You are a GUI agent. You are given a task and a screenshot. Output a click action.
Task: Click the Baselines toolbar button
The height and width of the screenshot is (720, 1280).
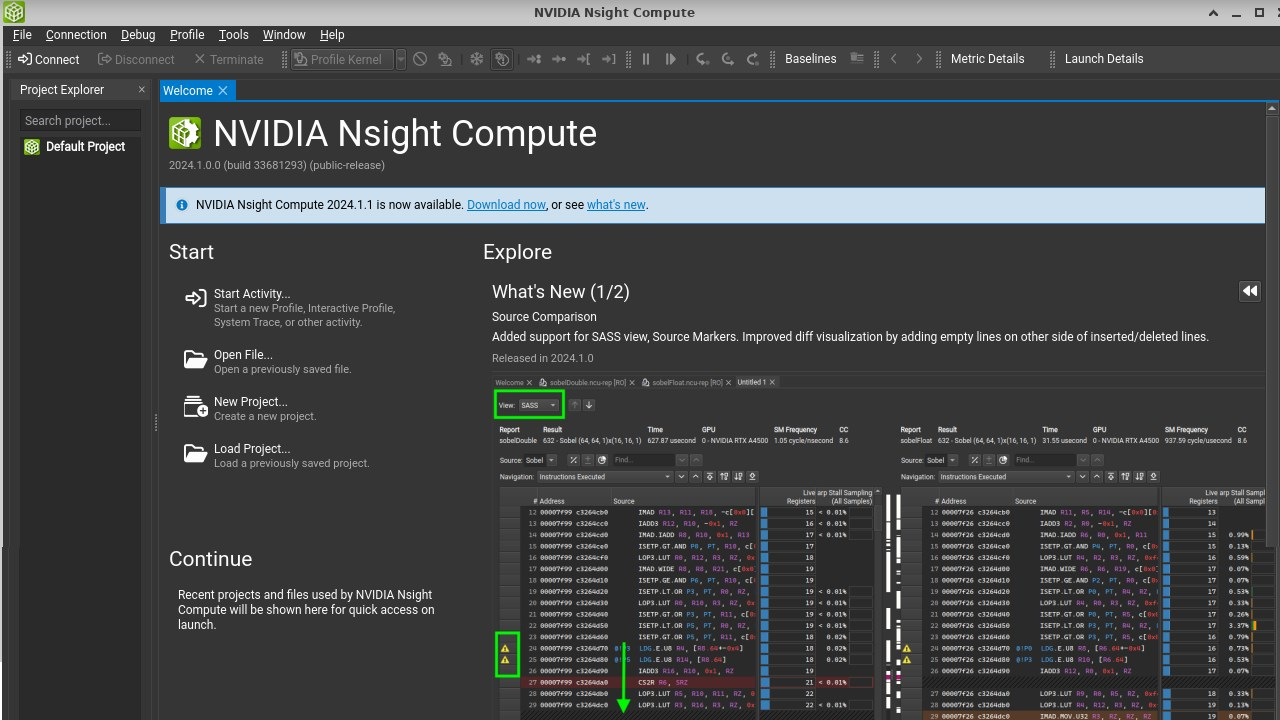tap(810, 59)
